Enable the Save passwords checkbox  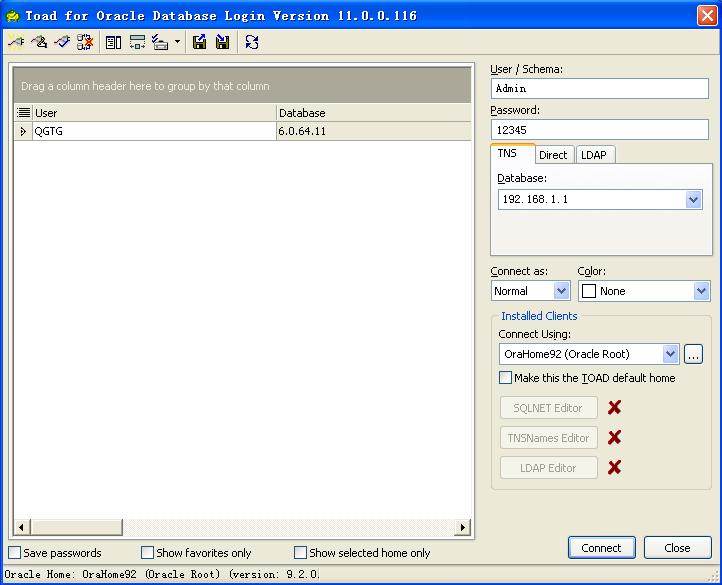(15, 553)
